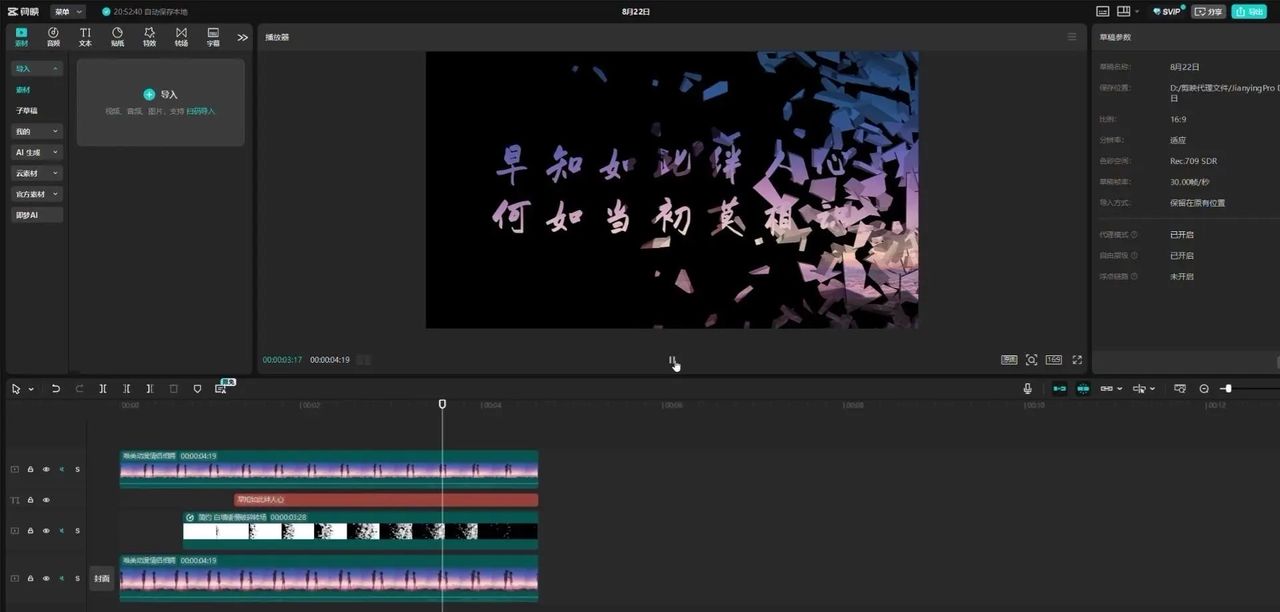The image size is (1280, 612).
Task: Open the 转场 (Transitions) panel
Action: click(x=181, y=37)
